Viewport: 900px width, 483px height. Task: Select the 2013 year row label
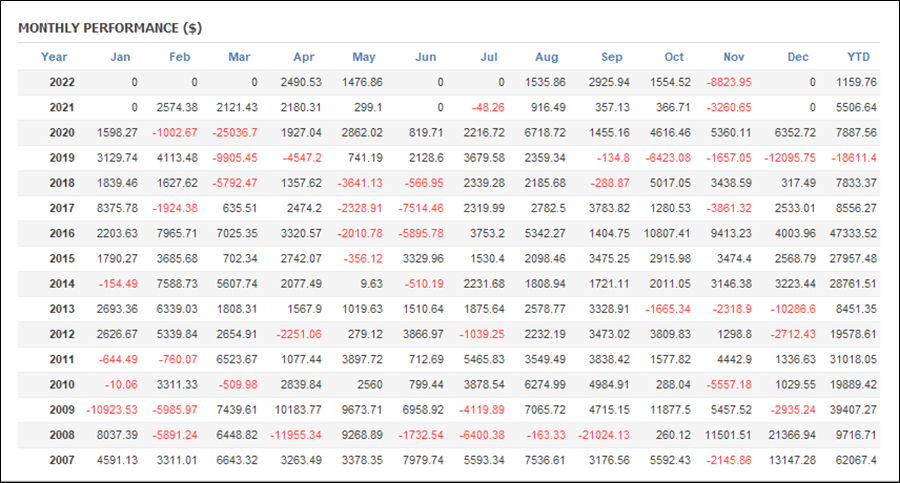tap(62, 309)
